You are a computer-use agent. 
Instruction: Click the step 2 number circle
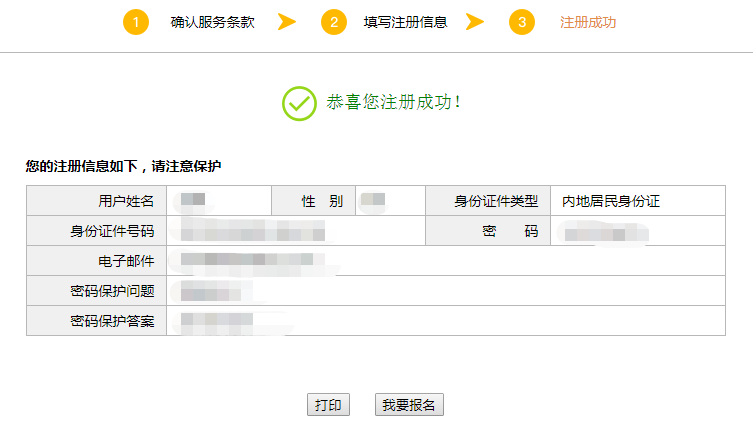point(334,22)
